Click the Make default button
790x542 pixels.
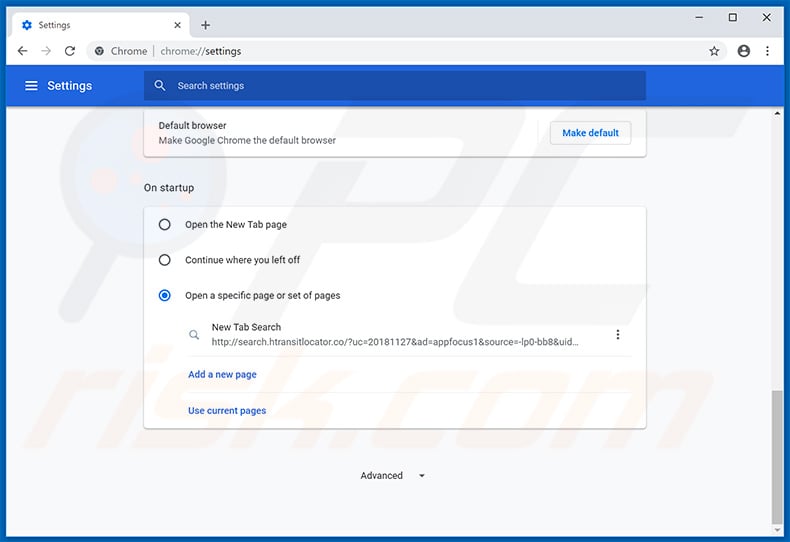click(x=590, y=133)
